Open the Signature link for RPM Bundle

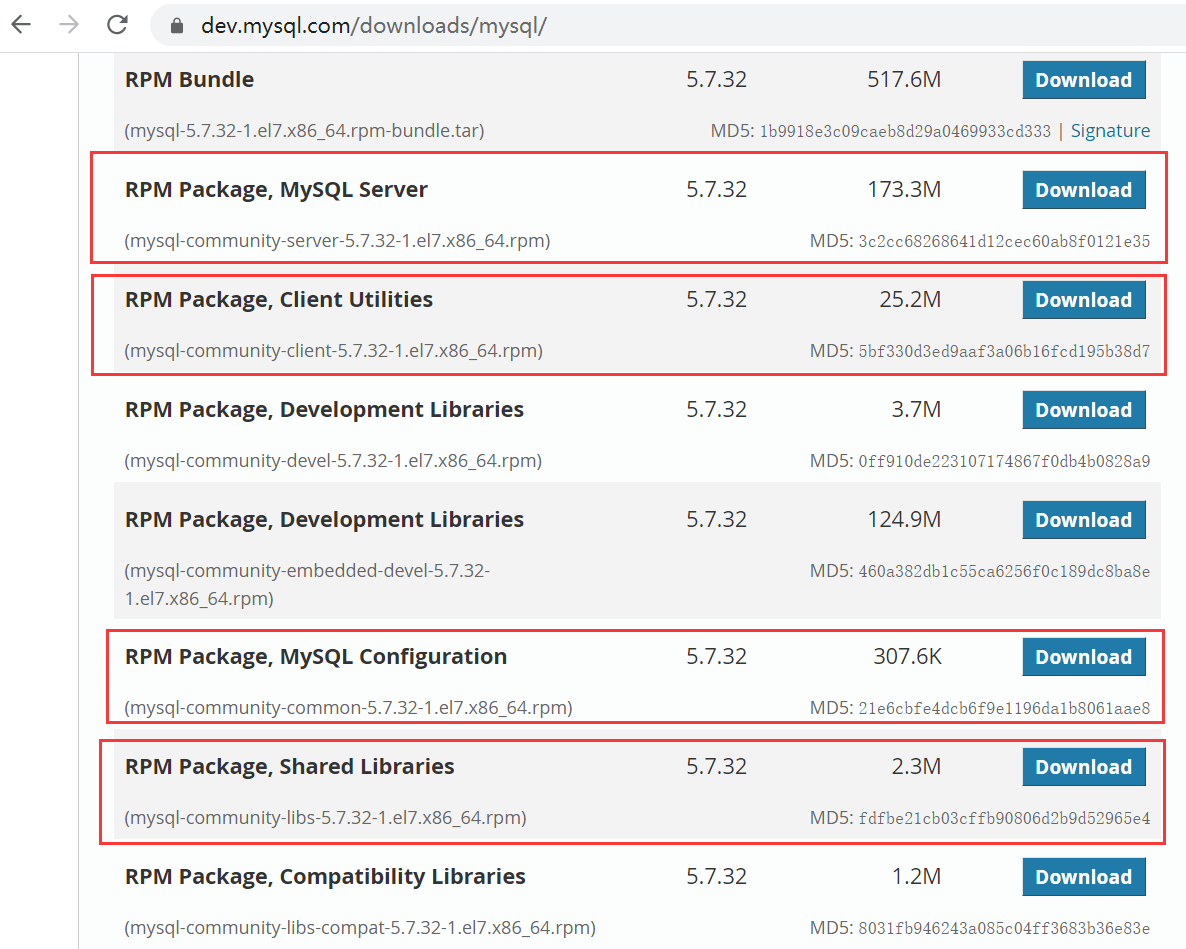[x=1110, y=130]
